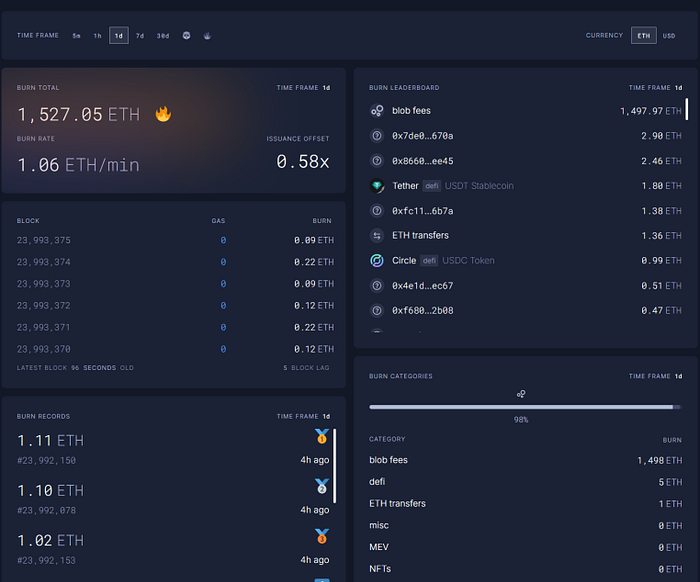Image resolution: width=700 pixels, height=582 pixels.
Task: Click the Tether diamond logo icon
Action: click(377, 186)
